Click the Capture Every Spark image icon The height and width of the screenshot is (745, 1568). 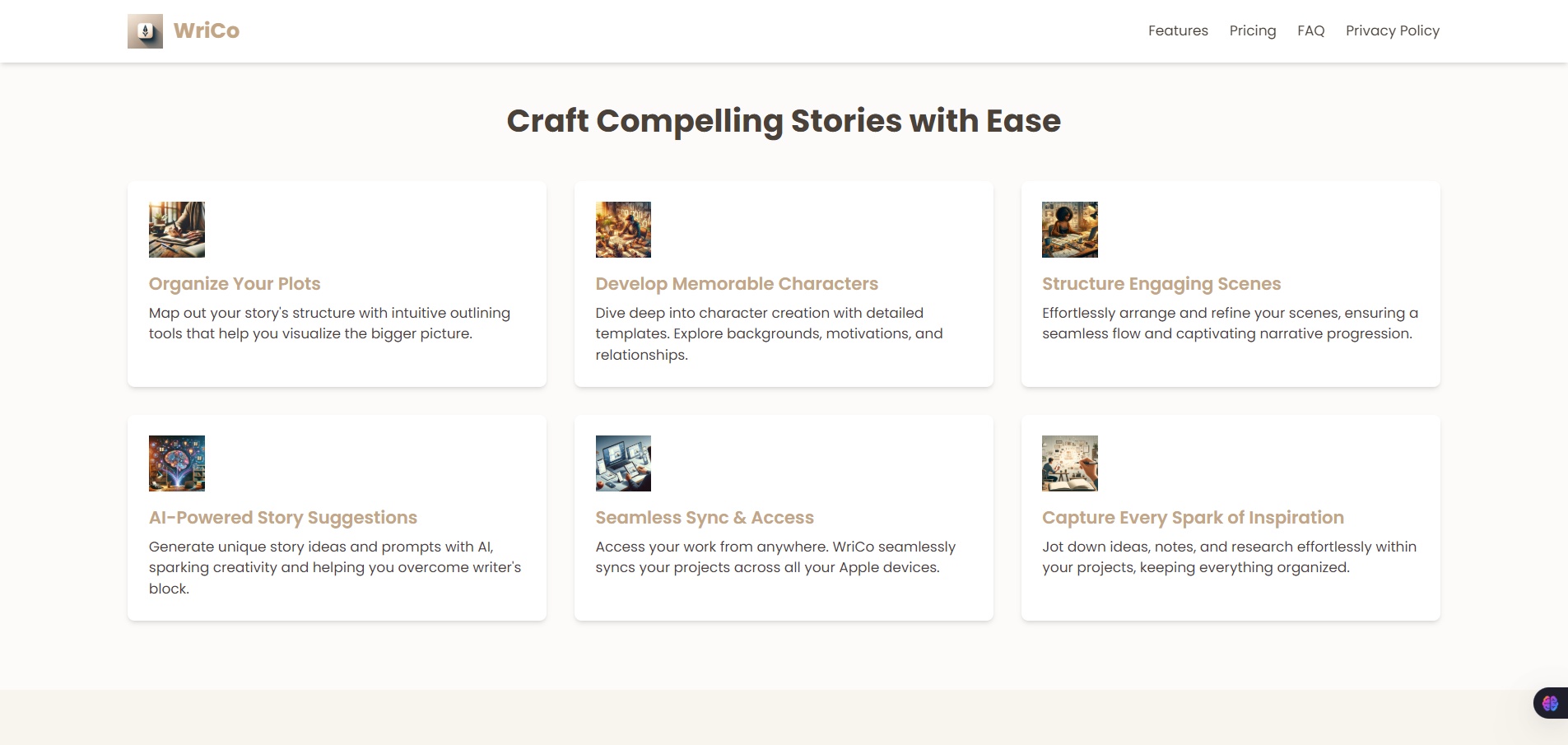(x=1069, y=463)
